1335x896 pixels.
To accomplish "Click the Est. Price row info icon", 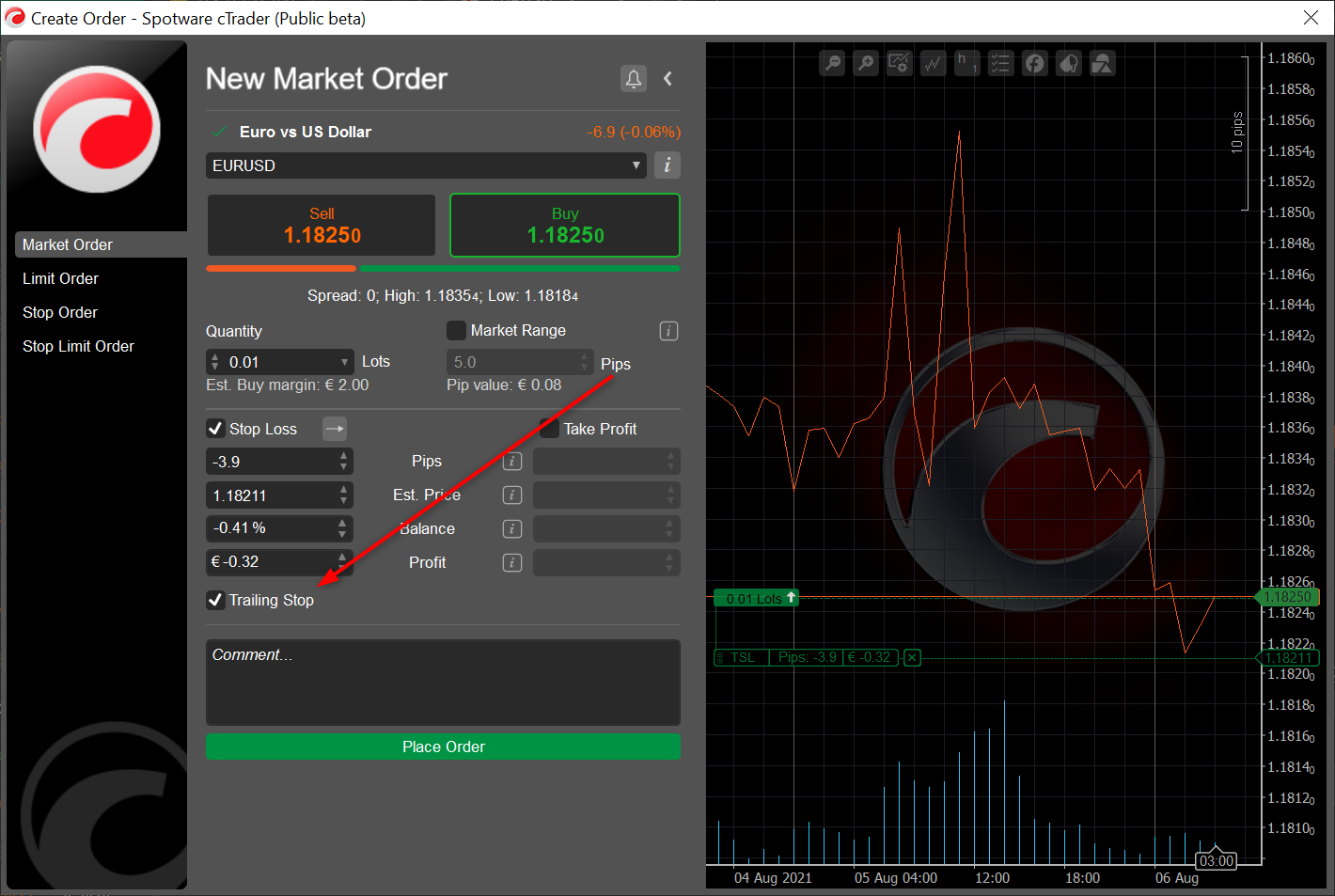I will 512,495.
